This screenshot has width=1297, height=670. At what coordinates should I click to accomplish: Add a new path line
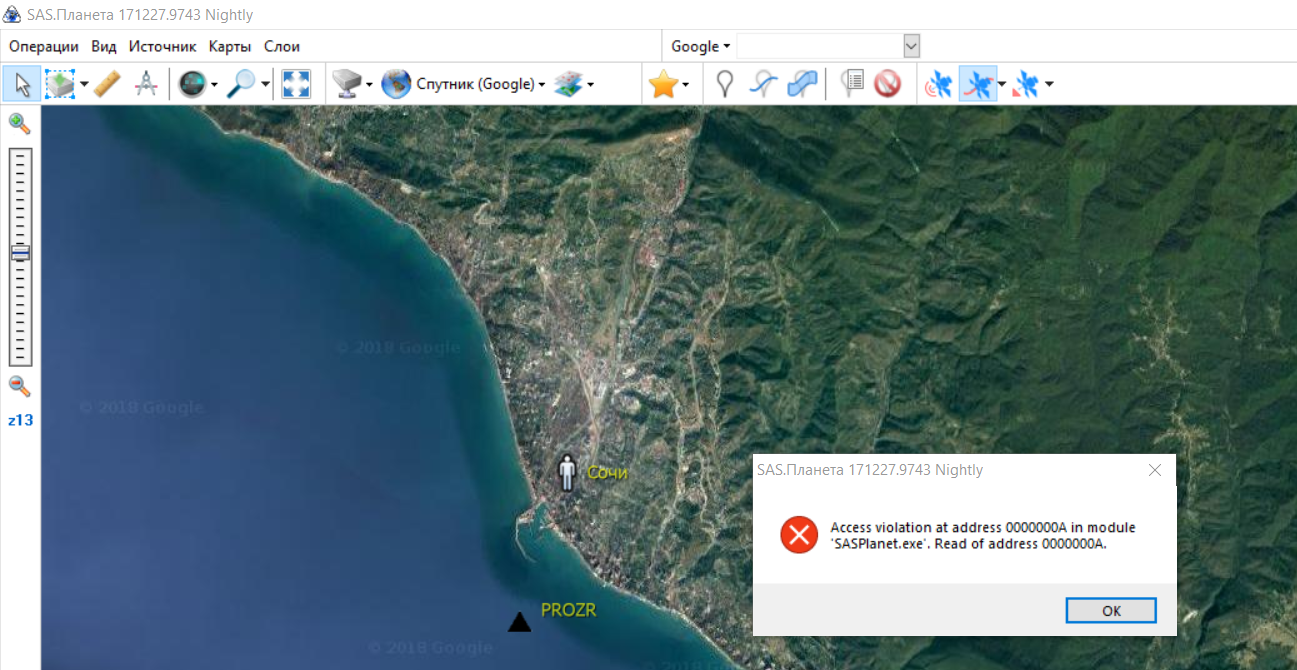763,84
